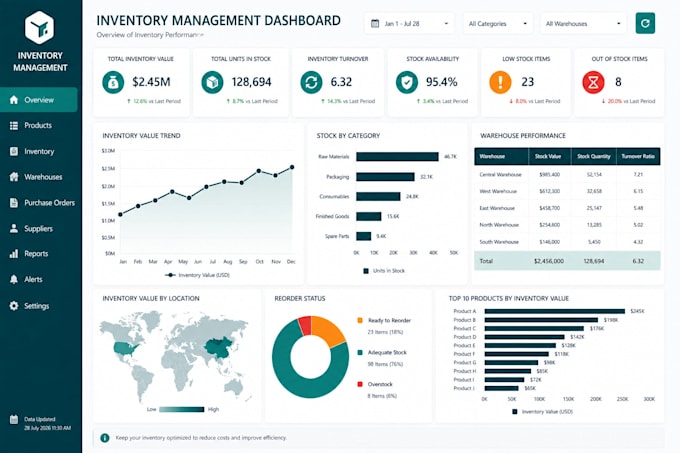This screenshot has height=453, width=680.
Task: Click the Units in Stock legend marker
Action: coord(366,271)
